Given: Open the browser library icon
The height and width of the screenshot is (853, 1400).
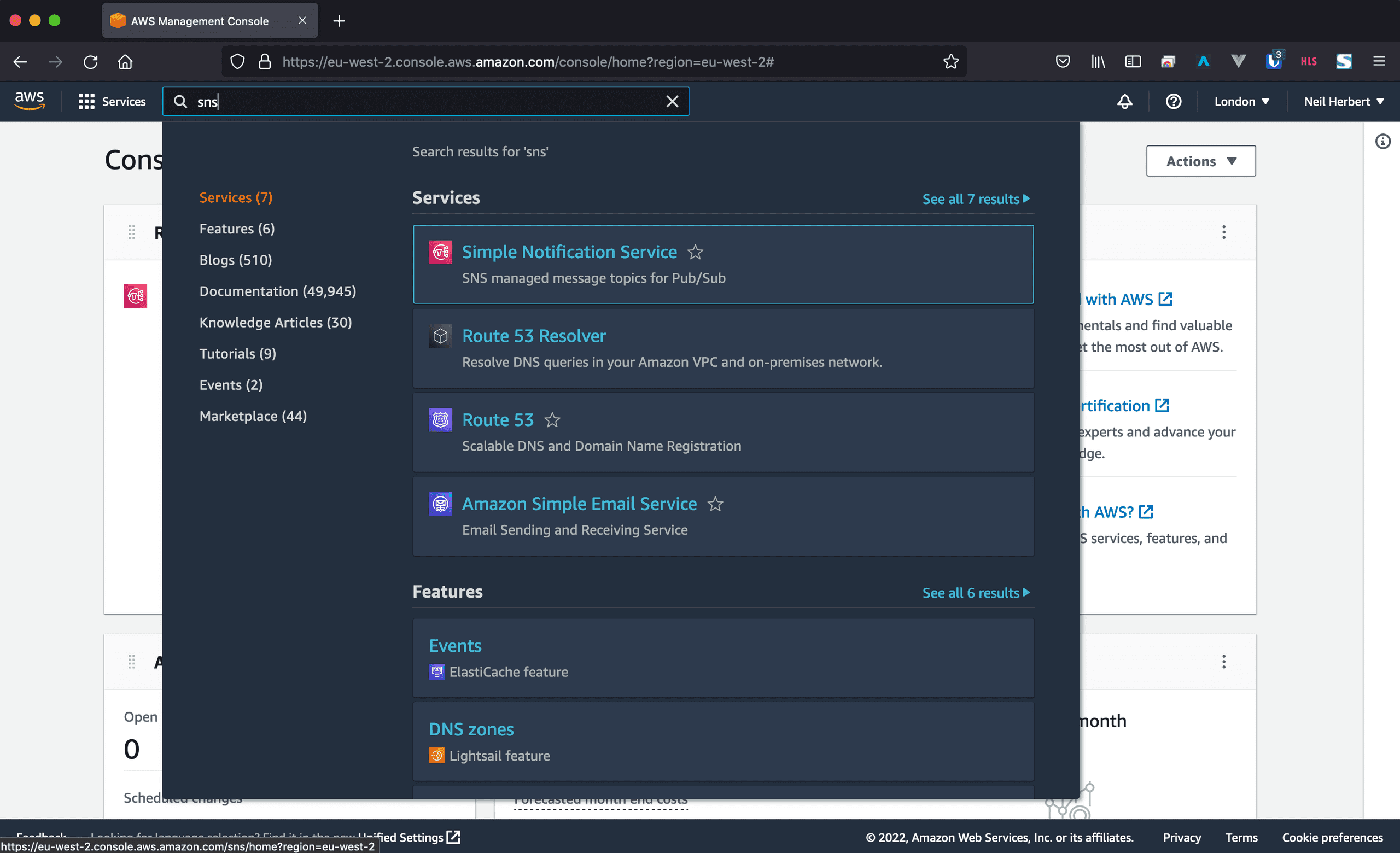Looking at the screenshot, I should click(1098, 61).
